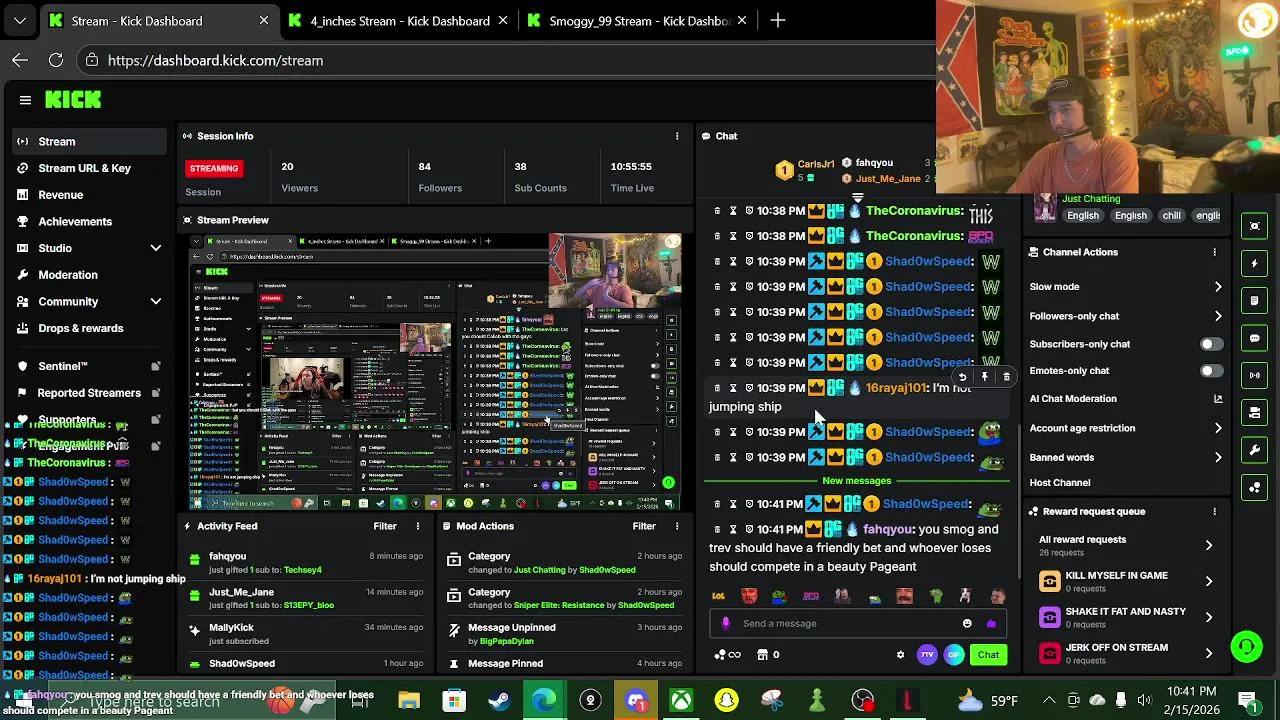This screenshot has height=720, width=1280.
Task: Click the purple gift icon in chat input
Action: coord(991,623)
